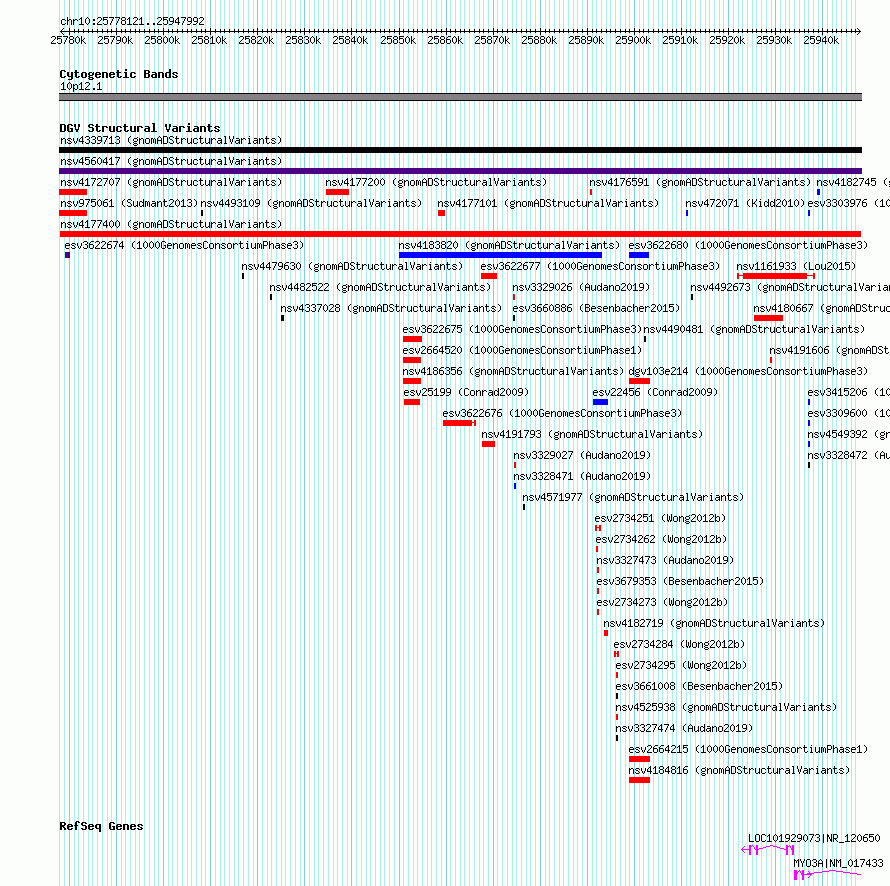Select nsv4184816 red variant bar
The image size is (890, 886).
pyautogui.click(x=639, y=780)
